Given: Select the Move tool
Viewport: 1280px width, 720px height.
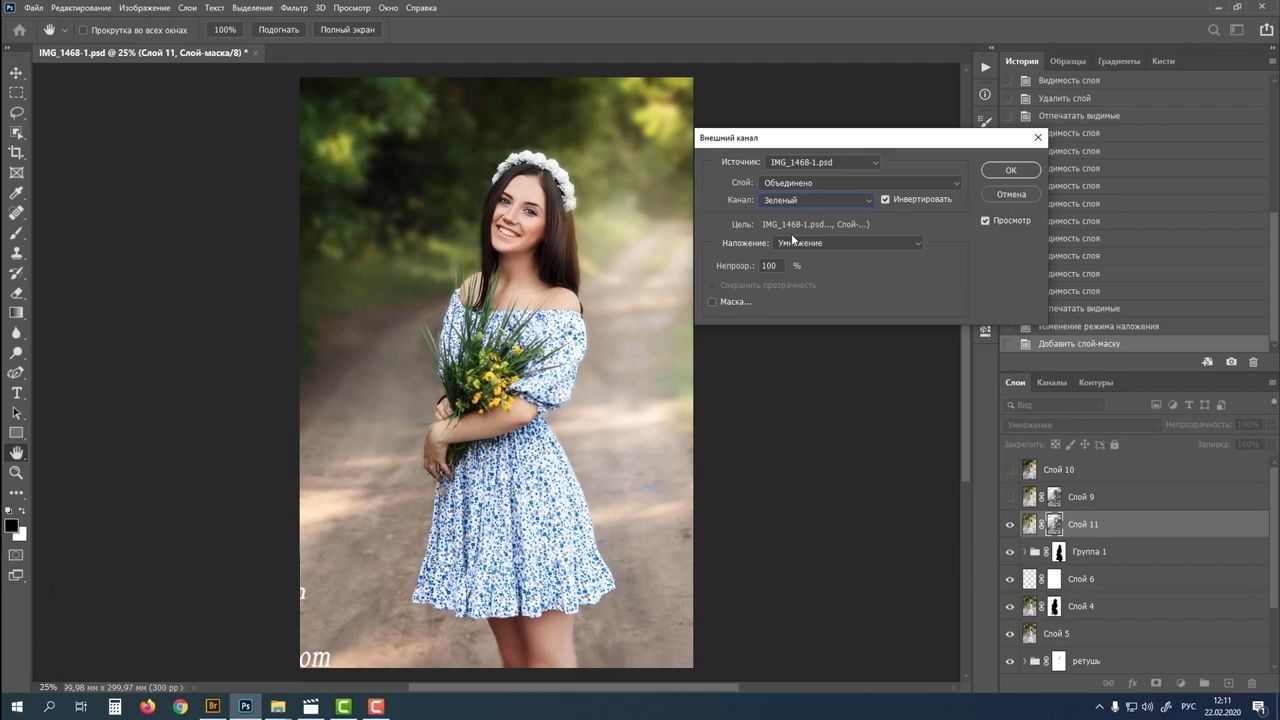Looking at the screenshot, I should tap(16, 73).
